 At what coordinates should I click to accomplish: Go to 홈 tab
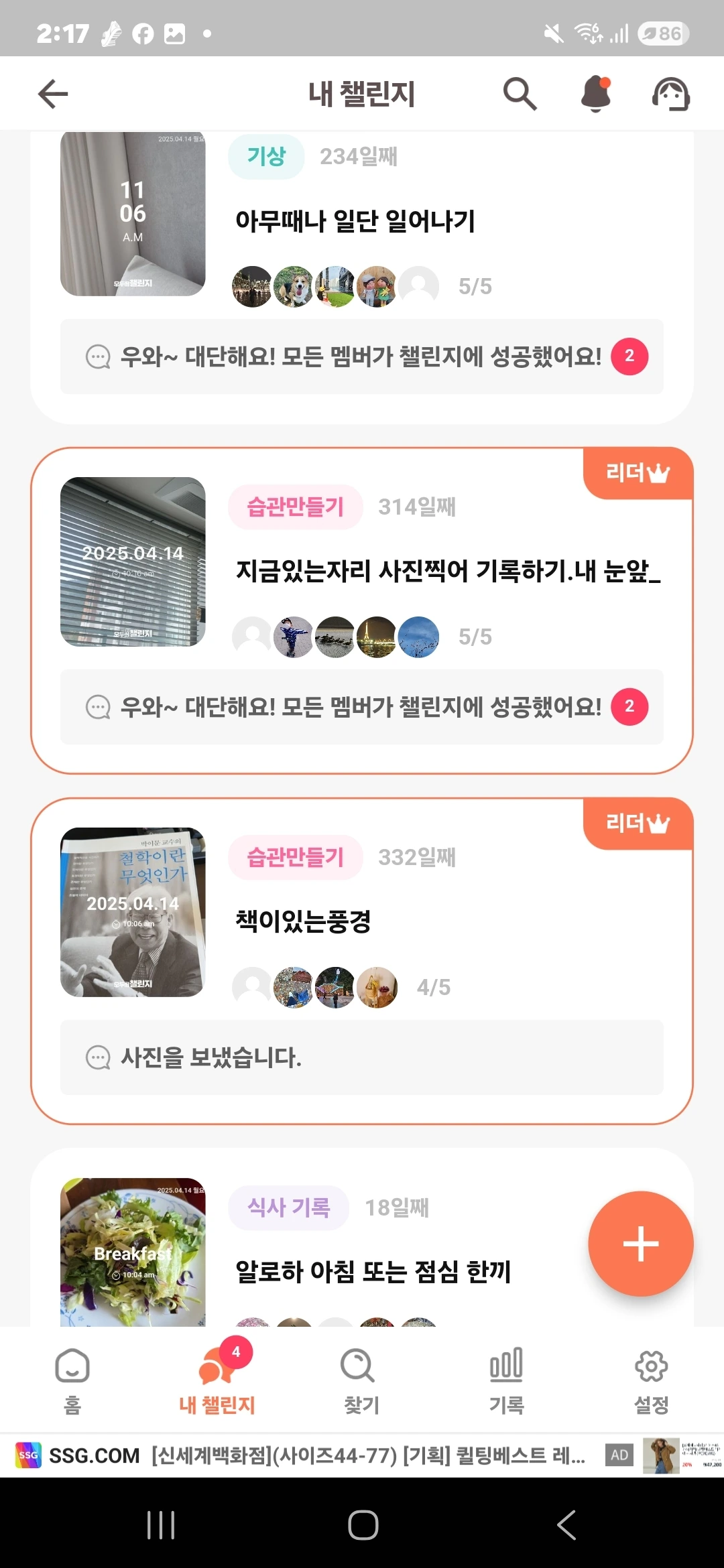(72, 1380)
